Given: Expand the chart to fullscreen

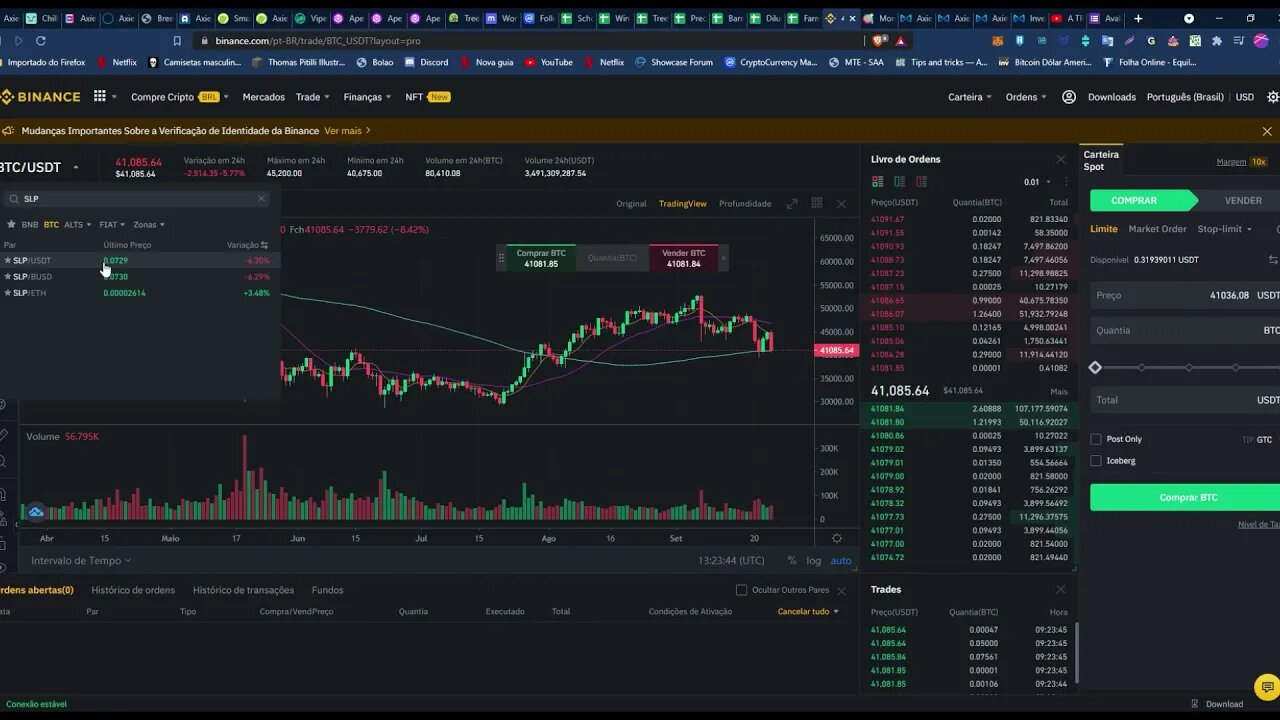Looking at the screenshot, I should pos(792,203).
